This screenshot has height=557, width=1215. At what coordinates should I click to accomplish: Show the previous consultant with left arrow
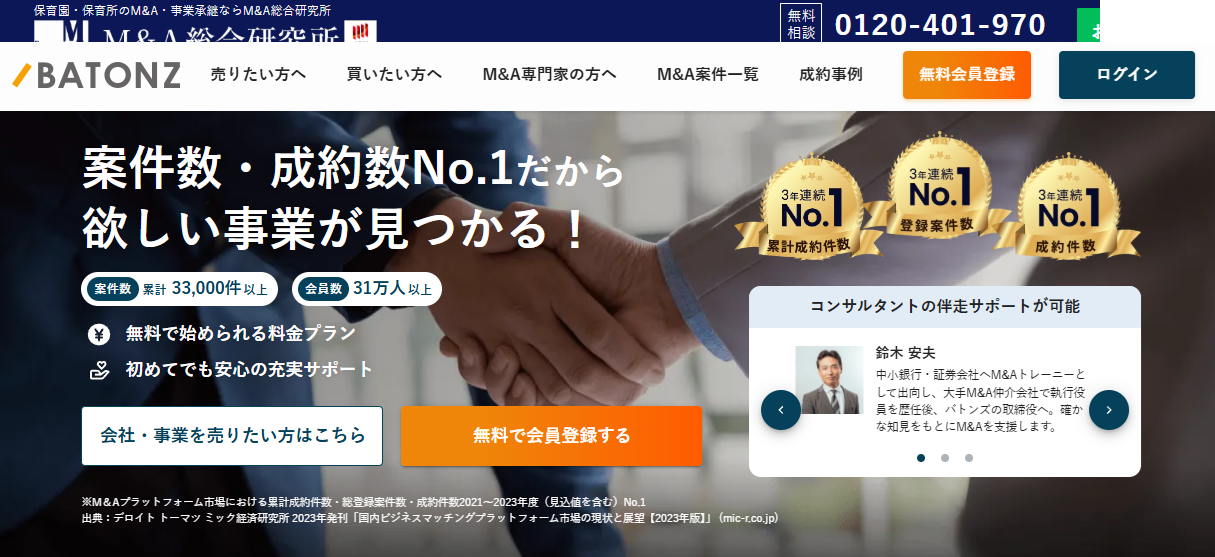781,410
